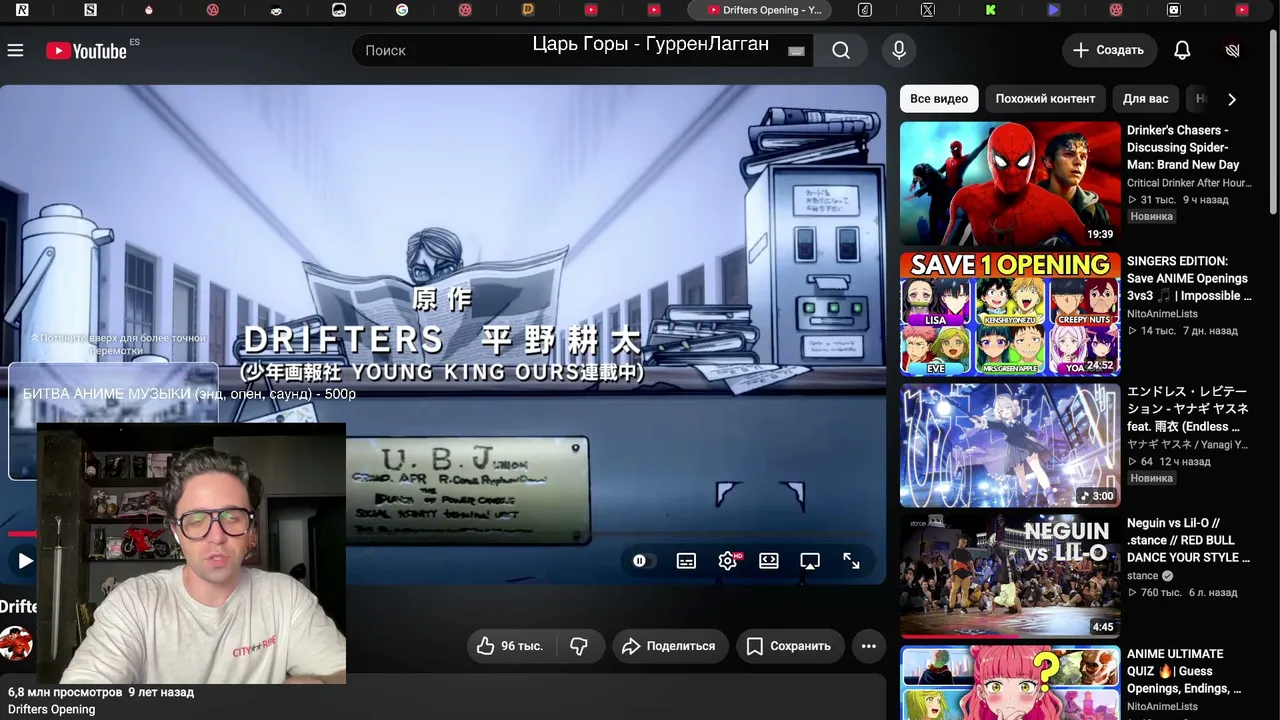Open Anime Ultimate Quiz thumbnail
Image resolution: width=1280 pixels, height=720 pixels.
(x=1010, y=683)
